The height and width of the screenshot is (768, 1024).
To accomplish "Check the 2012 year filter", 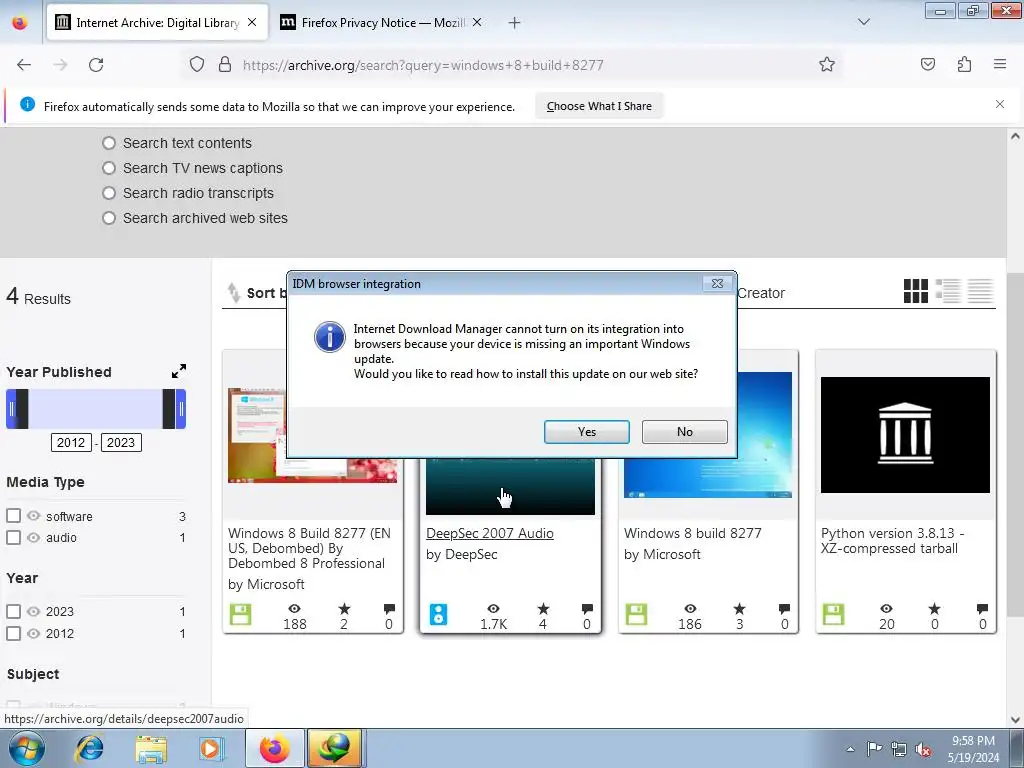I will (13, 633).
